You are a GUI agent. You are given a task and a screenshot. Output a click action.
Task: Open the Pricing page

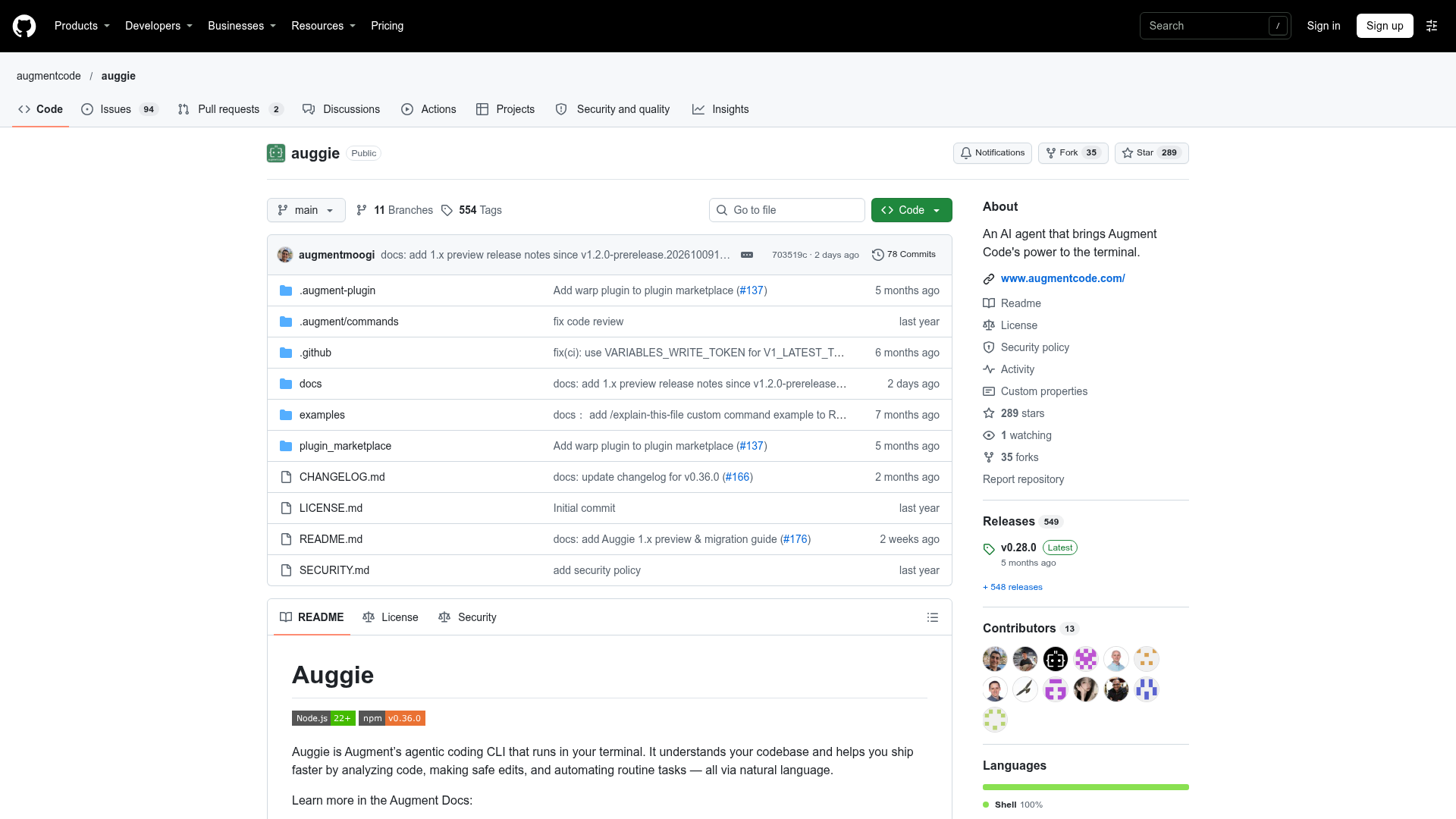387,26
